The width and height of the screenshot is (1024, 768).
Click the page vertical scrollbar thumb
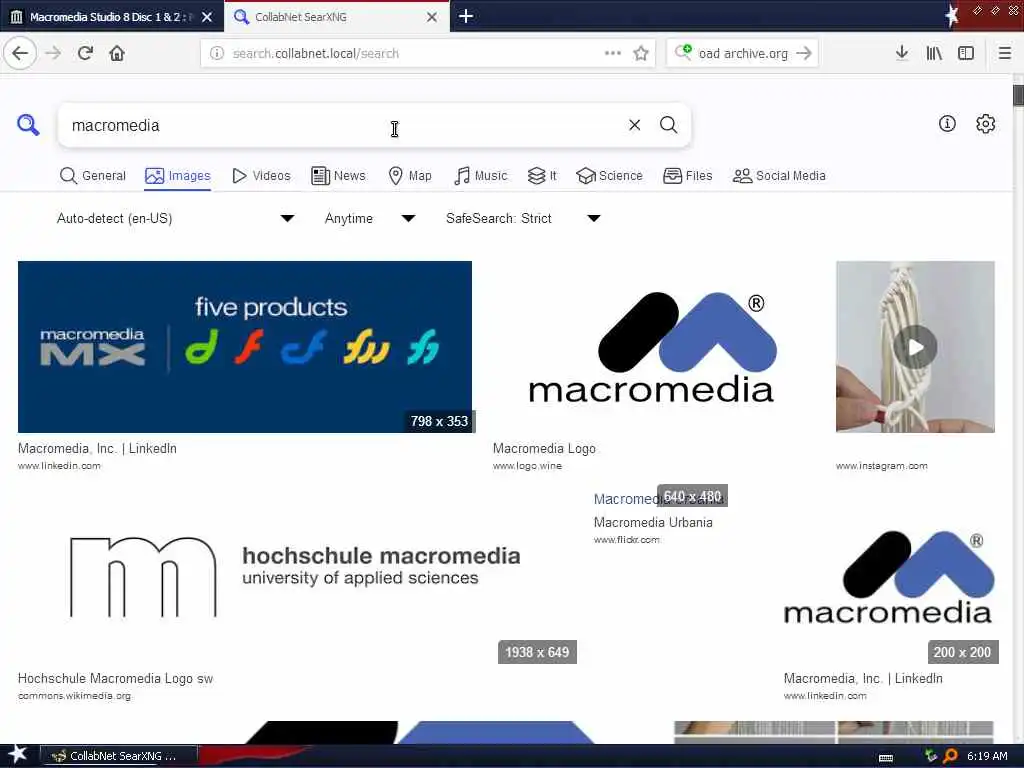point(1018,95)
